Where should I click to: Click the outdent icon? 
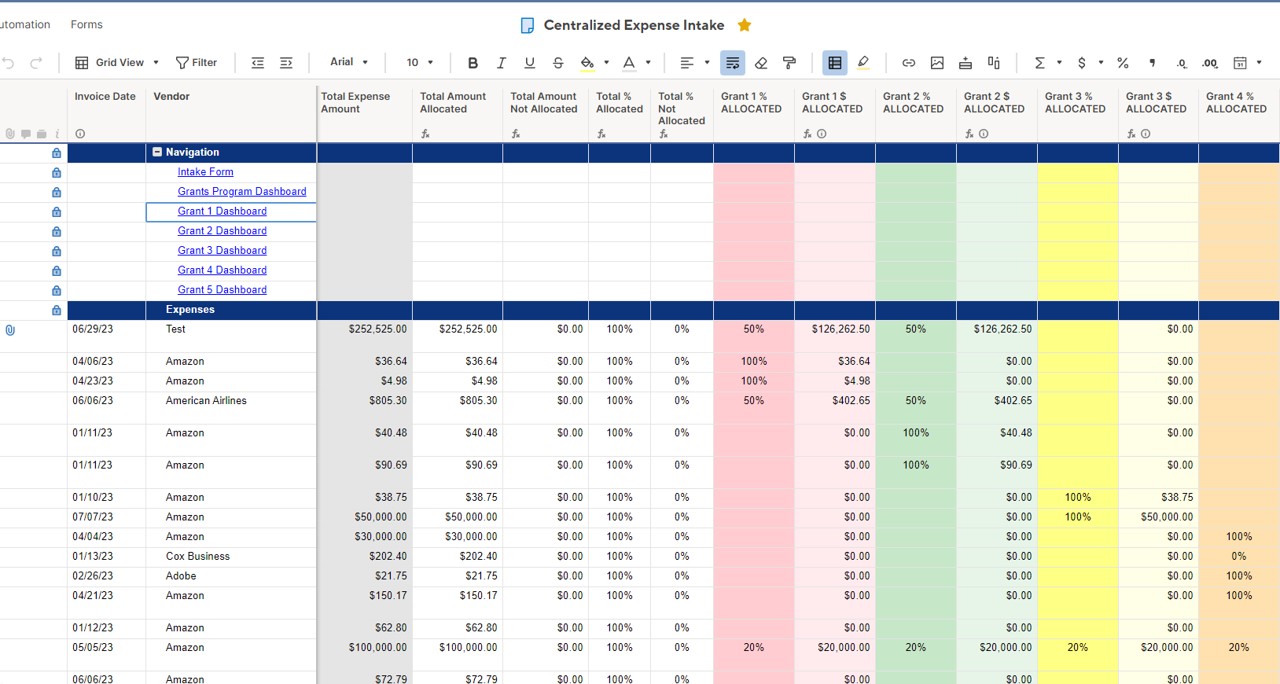coord(258,63)
